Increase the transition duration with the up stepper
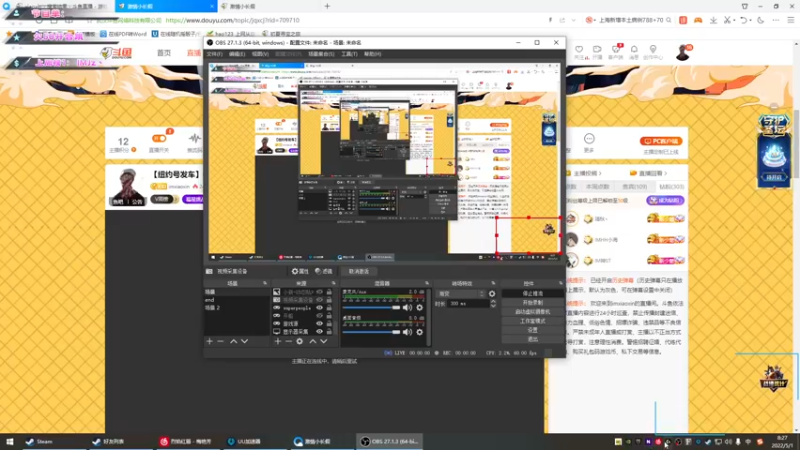This screenshot has width=800, height=450. click(x=493, y=302)
